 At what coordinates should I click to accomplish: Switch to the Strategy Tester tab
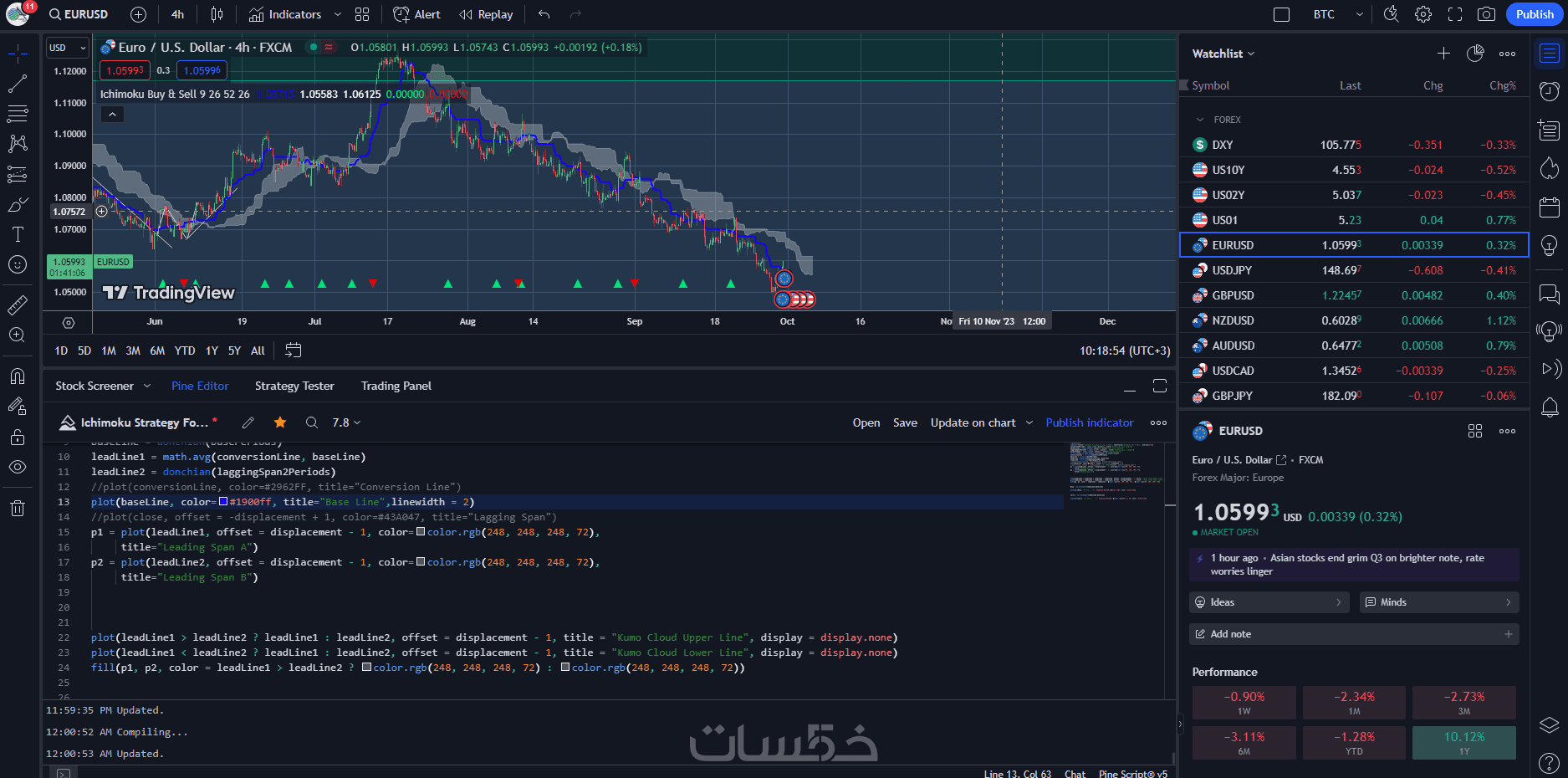[x=294, y=386]
